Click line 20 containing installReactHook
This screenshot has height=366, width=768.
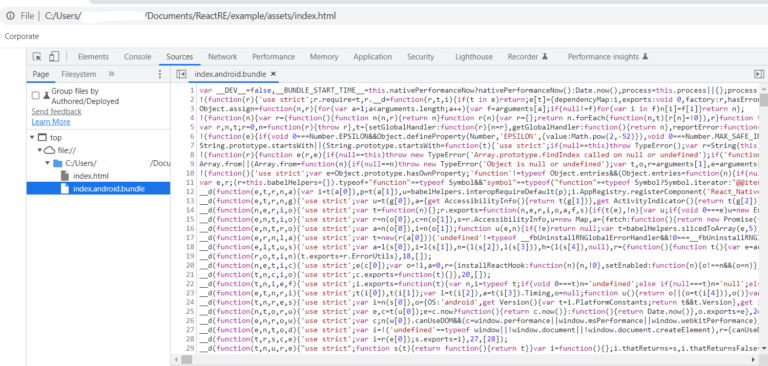pyautogui.click(x=479, y=266)
